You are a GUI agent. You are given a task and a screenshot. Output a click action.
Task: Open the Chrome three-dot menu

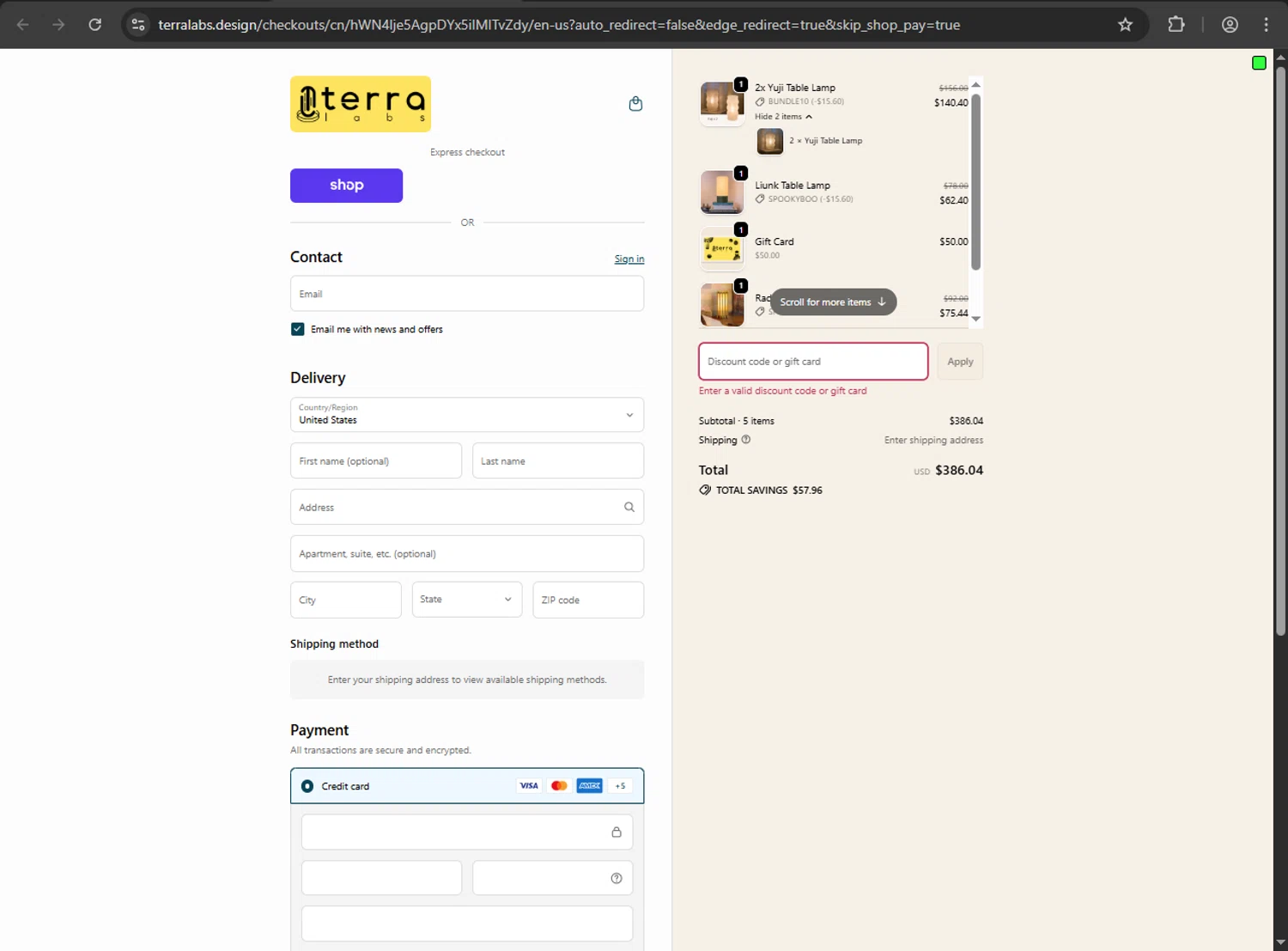tap(1267, 25)
